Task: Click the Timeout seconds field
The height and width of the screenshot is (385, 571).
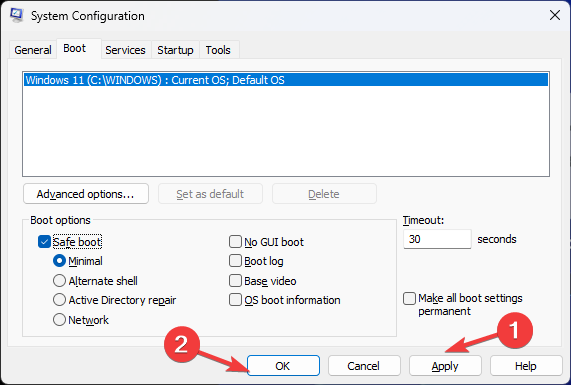Action: [x=437, y=239]
